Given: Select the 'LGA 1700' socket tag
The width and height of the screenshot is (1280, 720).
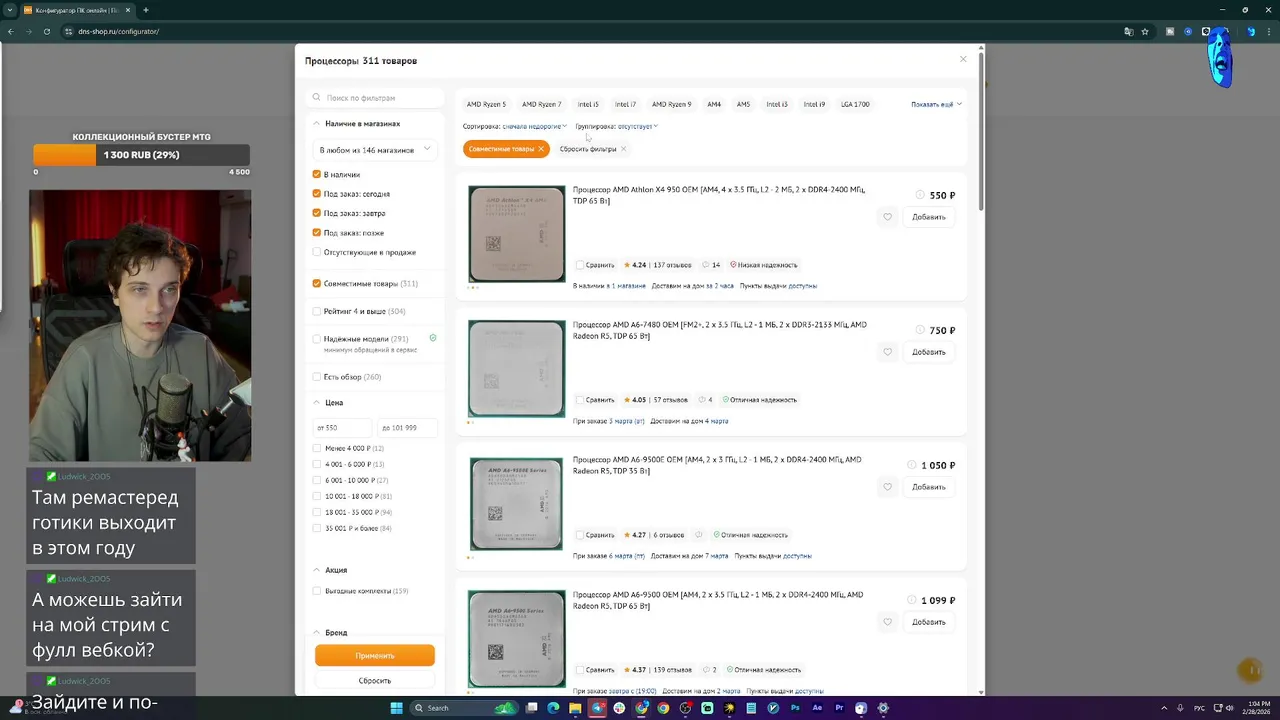Looking at the screenshot, I should 855,104.
